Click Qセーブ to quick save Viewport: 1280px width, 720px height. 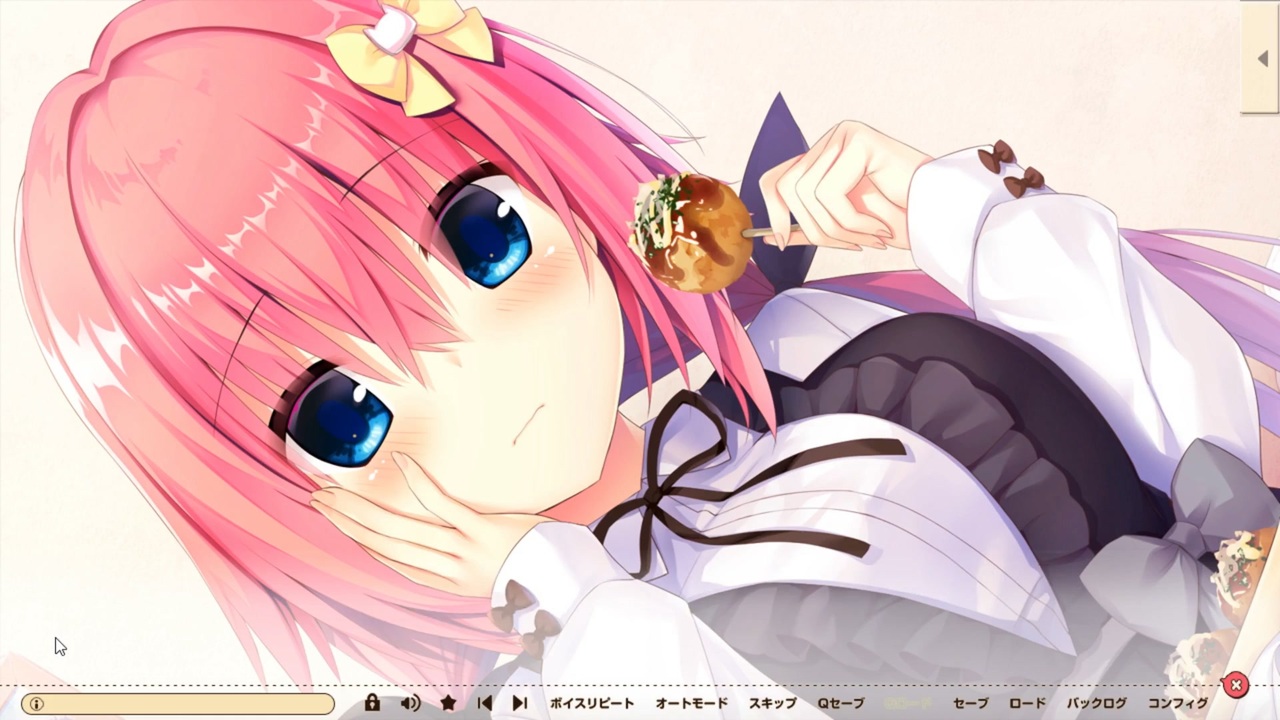pos(841,703)
